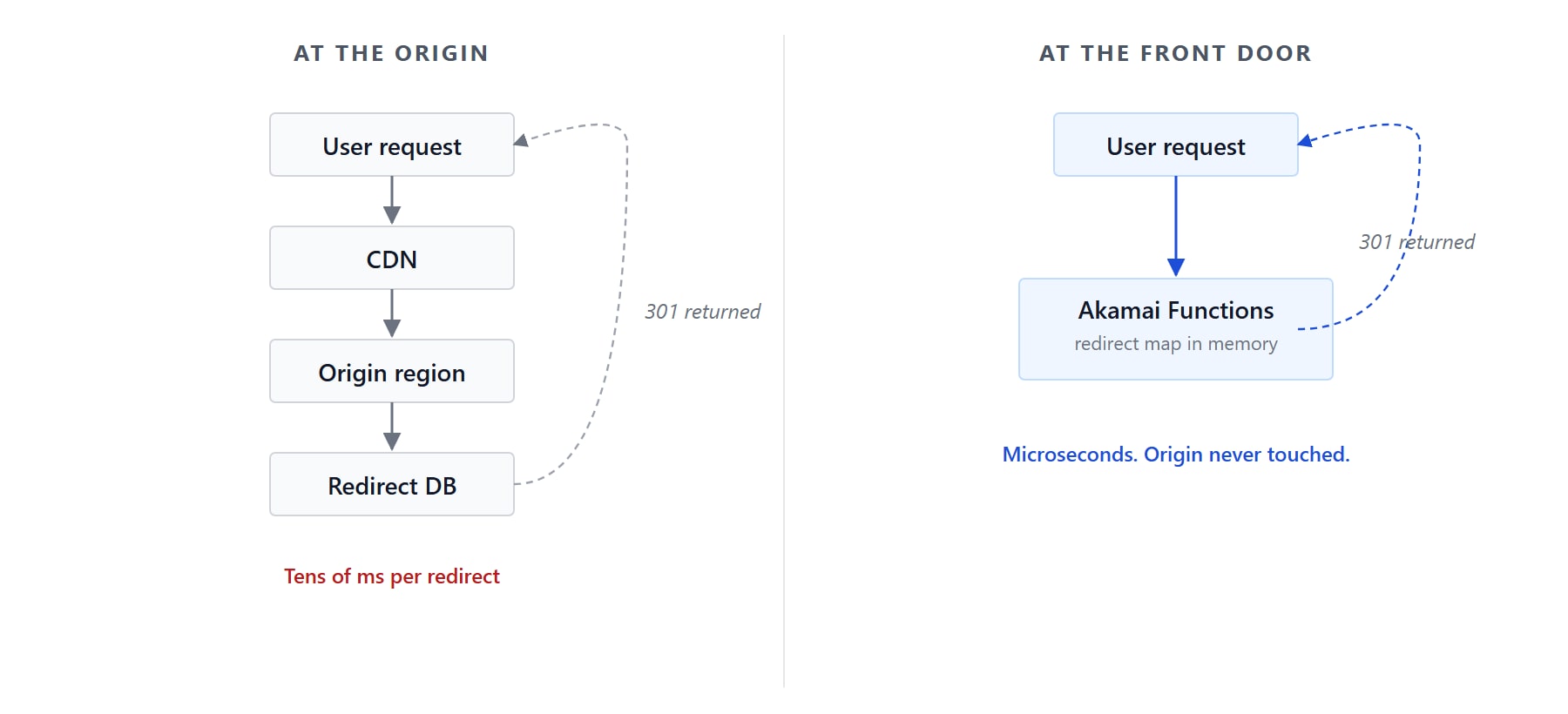Click 'redirect map in memory' subtitle
Screen dimensions: 1568x714
(1176, 344)
